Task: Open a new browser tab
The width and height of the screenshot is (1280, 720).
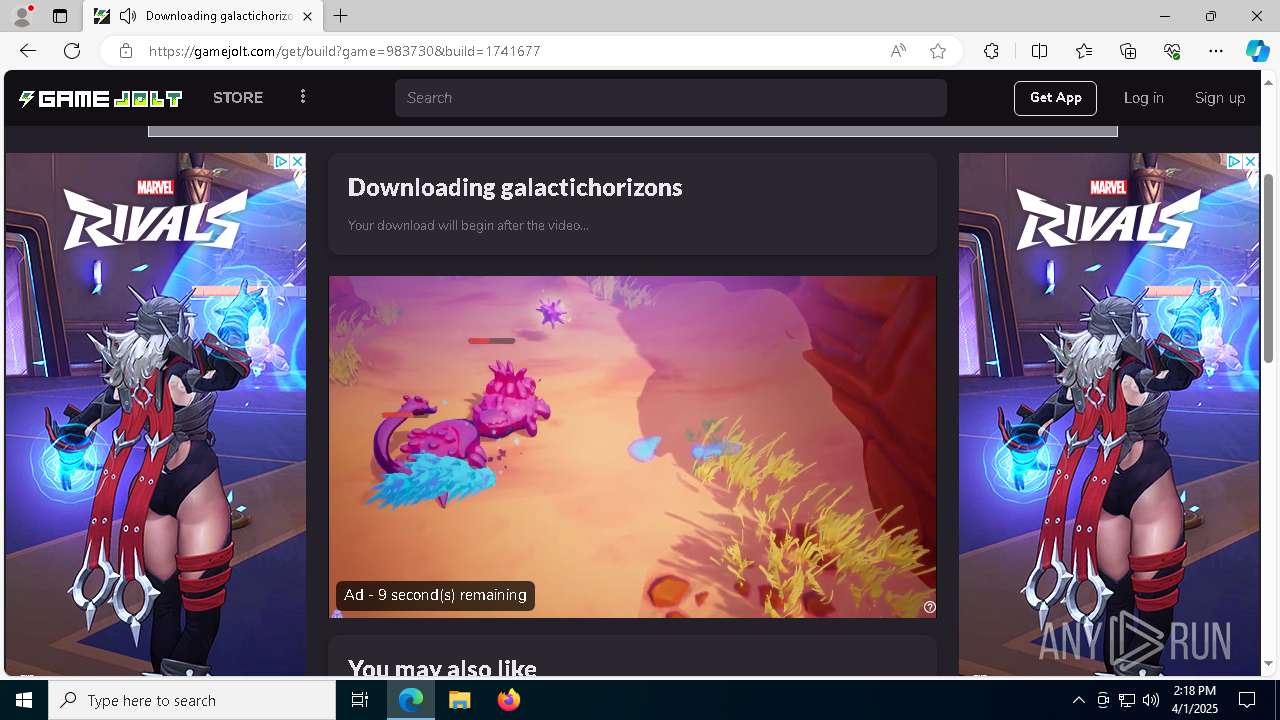Action: 341,16
